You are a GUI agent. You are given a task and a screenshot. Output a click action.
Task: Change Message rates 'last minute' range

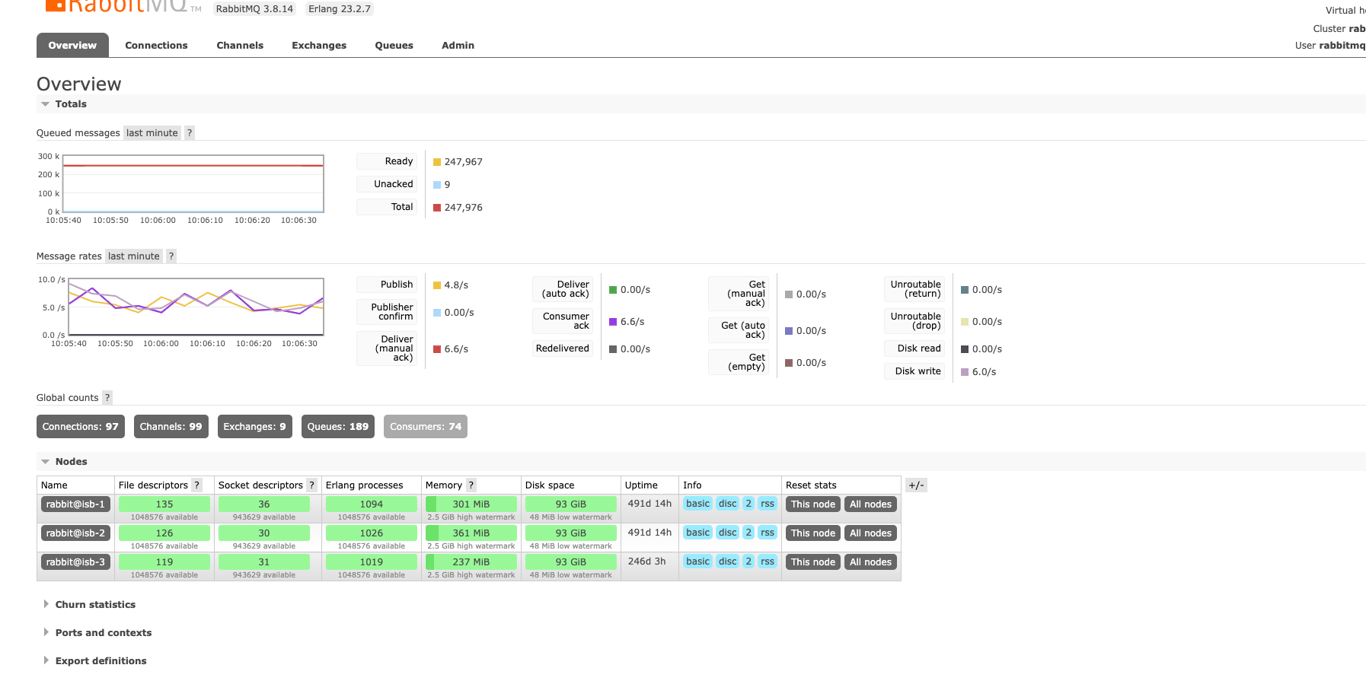134,256
